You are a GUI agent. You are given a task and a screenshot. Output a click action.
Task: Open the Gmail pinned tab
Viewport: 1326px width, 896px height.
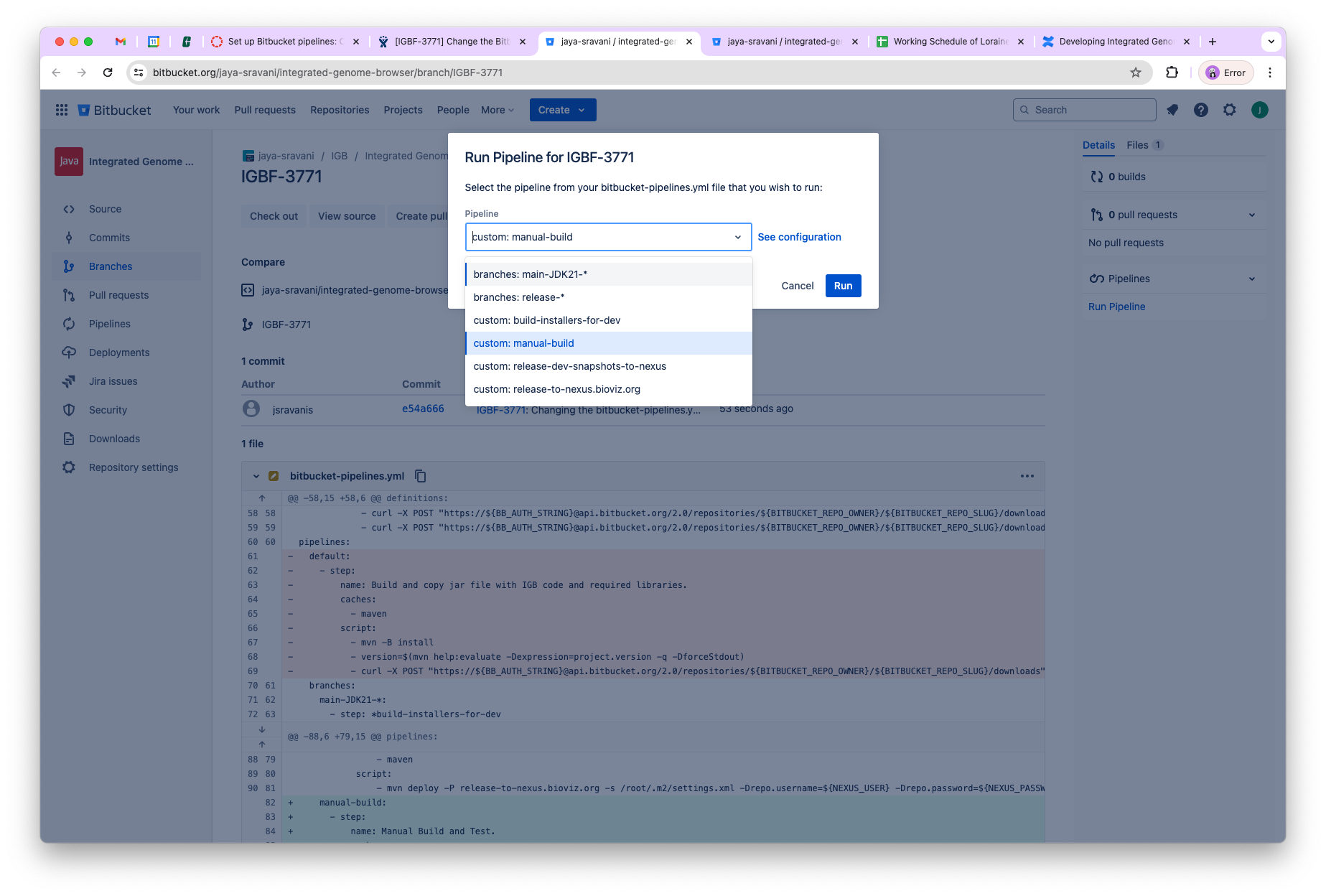pyautogui.click(x=121, y=42)
